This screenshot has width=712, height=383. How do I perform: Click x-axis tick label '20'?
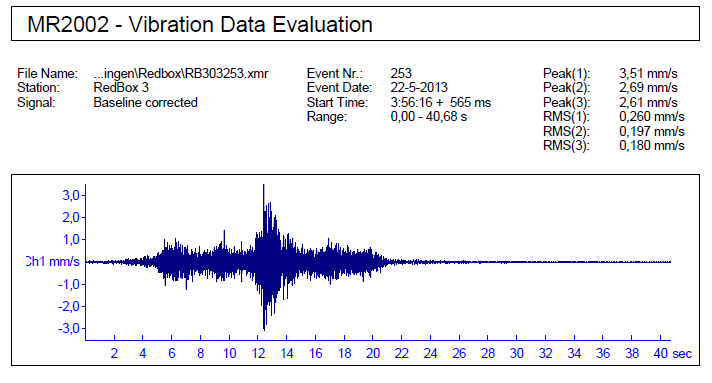tap(373, 353)
